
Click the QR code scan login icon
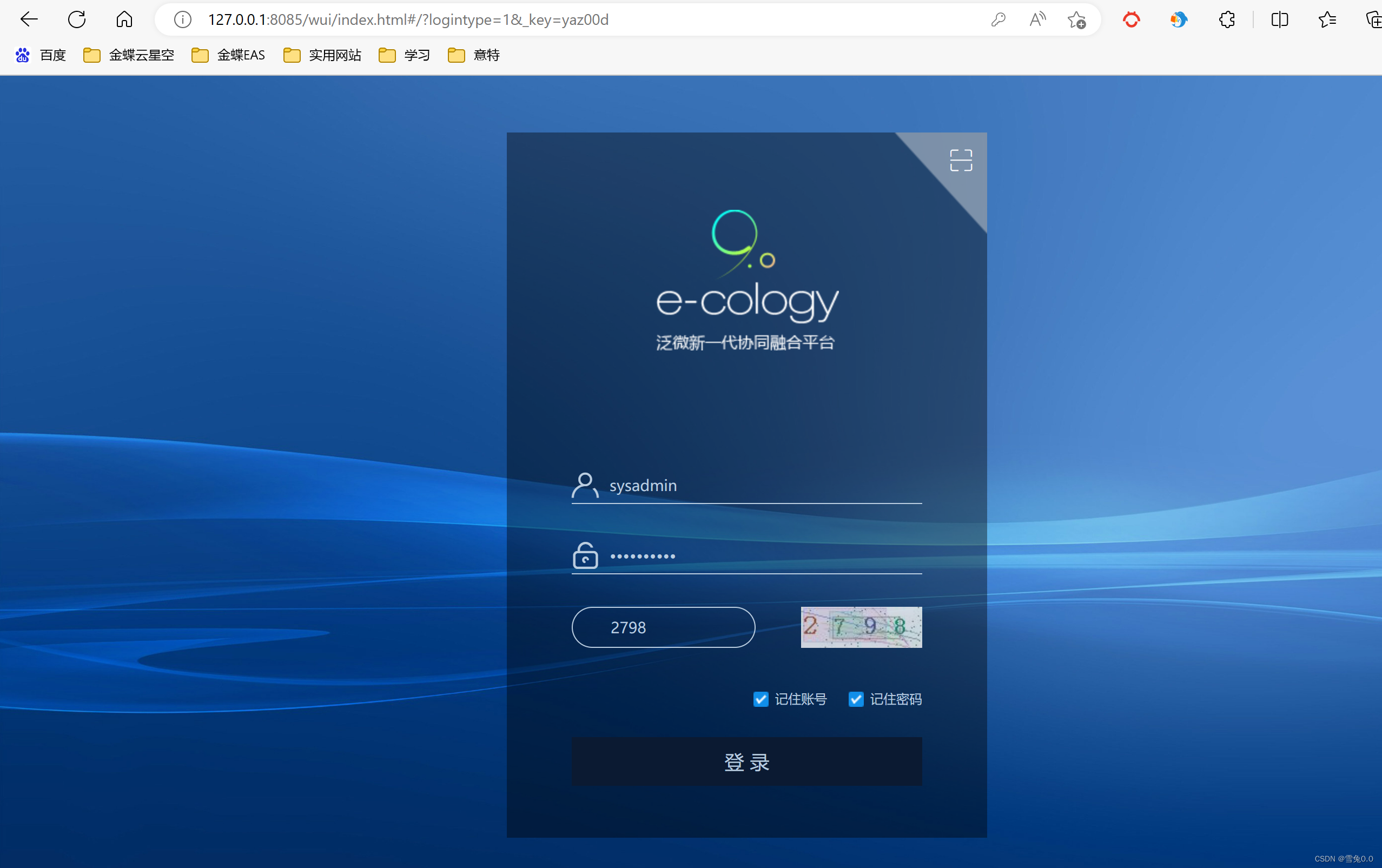[x=960, y=161]
